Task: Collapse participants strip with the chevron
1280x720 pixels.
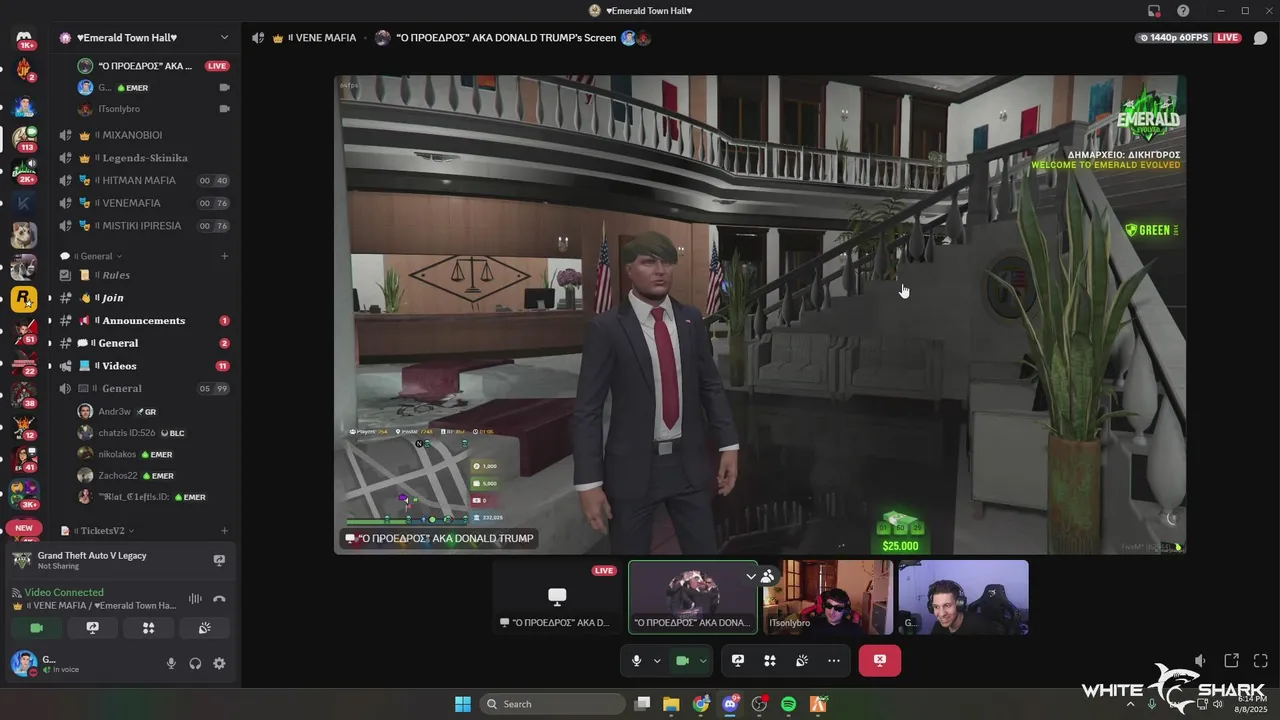Action: (x=751, y=576)
